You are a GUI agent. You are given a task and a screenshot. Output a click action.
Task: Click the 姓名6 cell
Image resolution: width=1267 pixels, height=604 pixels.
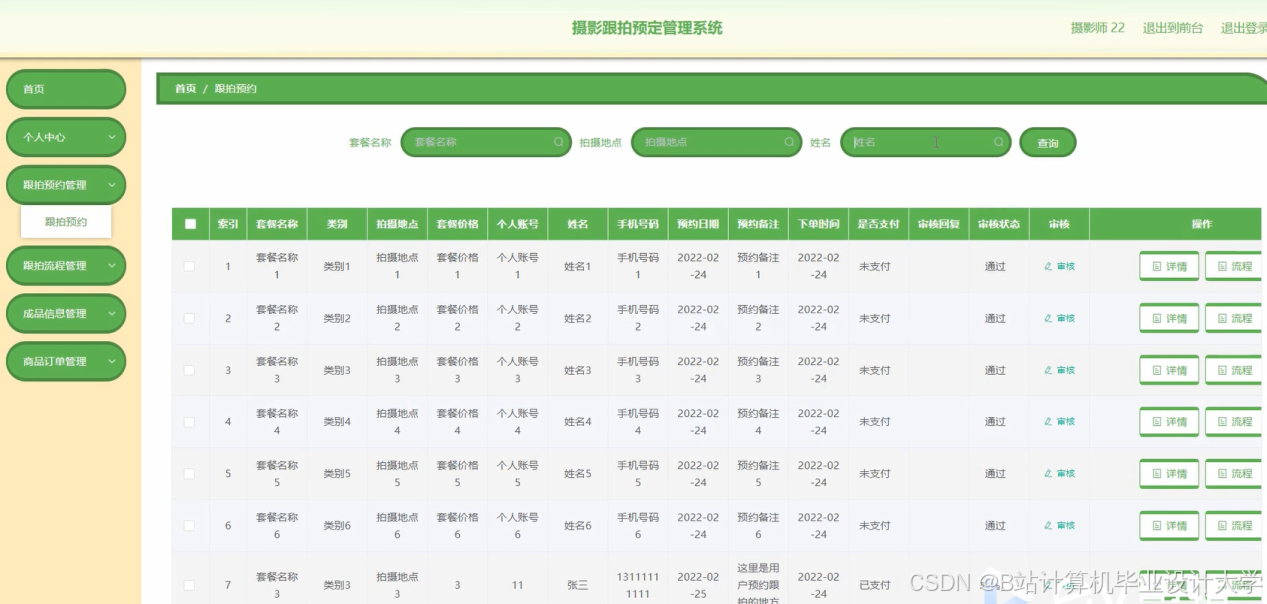578,526
